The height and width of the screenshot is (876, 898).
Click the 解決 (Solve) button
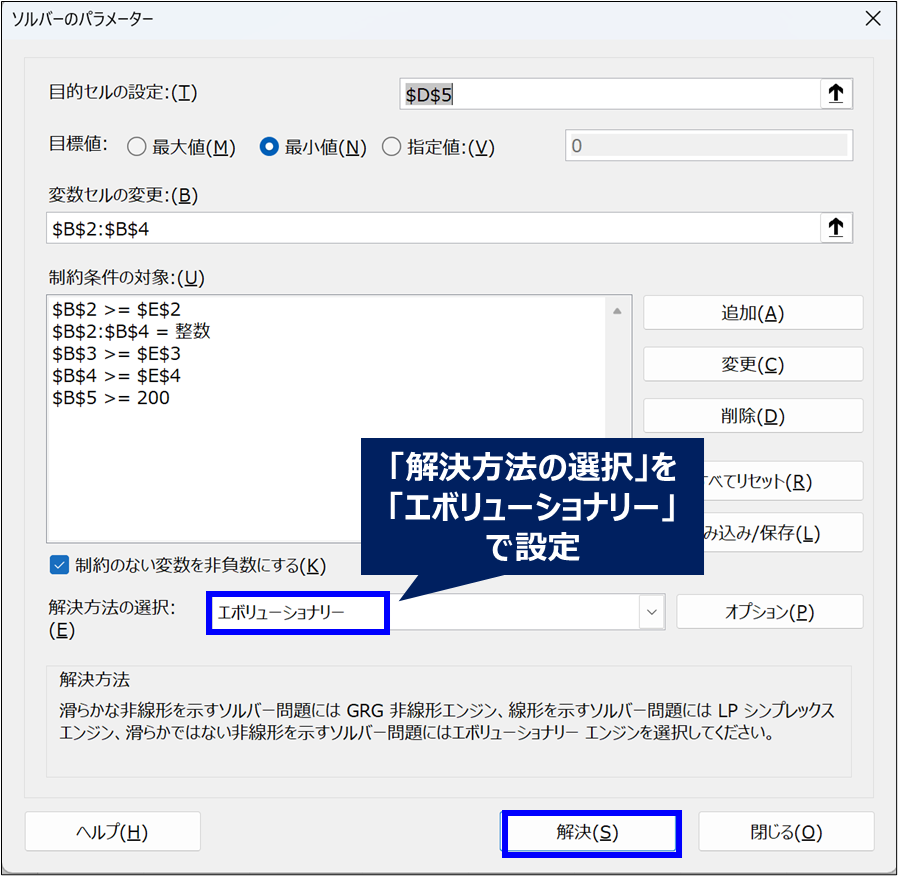click(590, 833)
